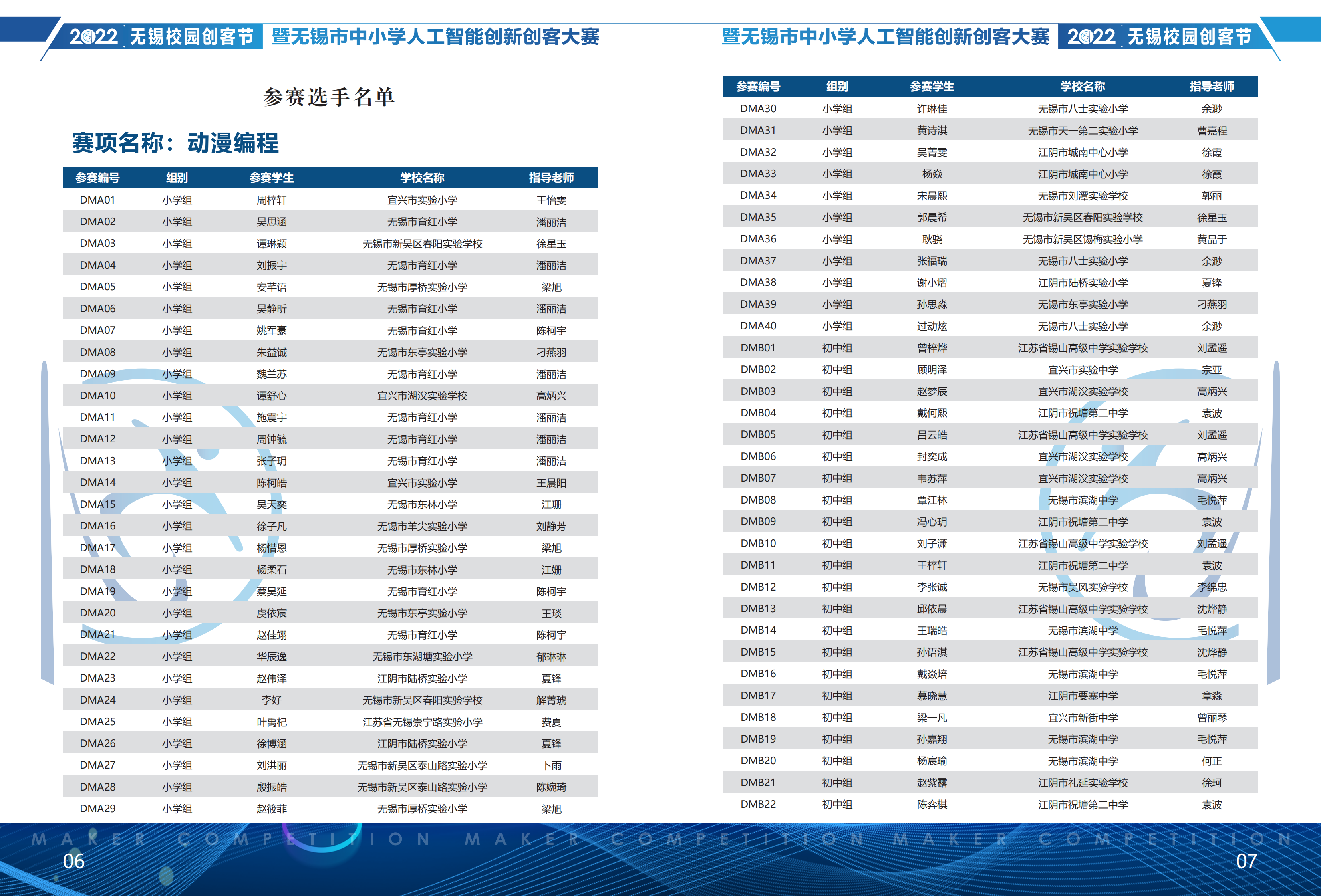Click school 江苏省无锡崇宁路实验小学
1321x896 pixels.
422,722
